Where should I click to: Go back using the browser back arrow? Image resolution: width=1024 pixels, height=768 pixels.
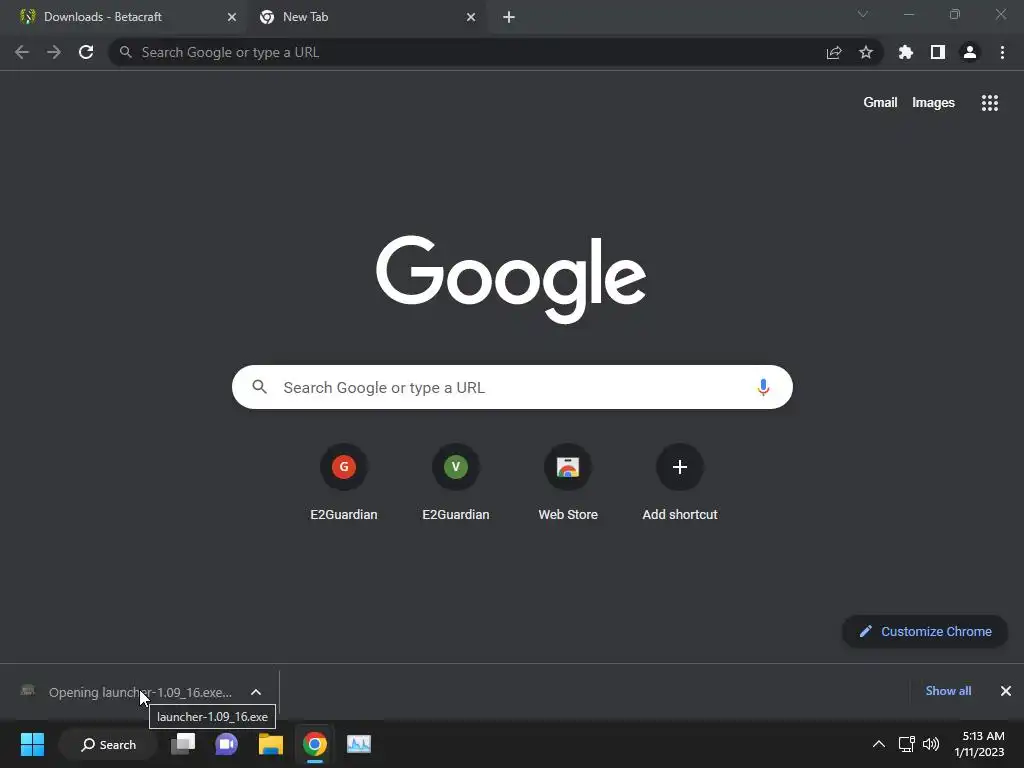(22, 52)
